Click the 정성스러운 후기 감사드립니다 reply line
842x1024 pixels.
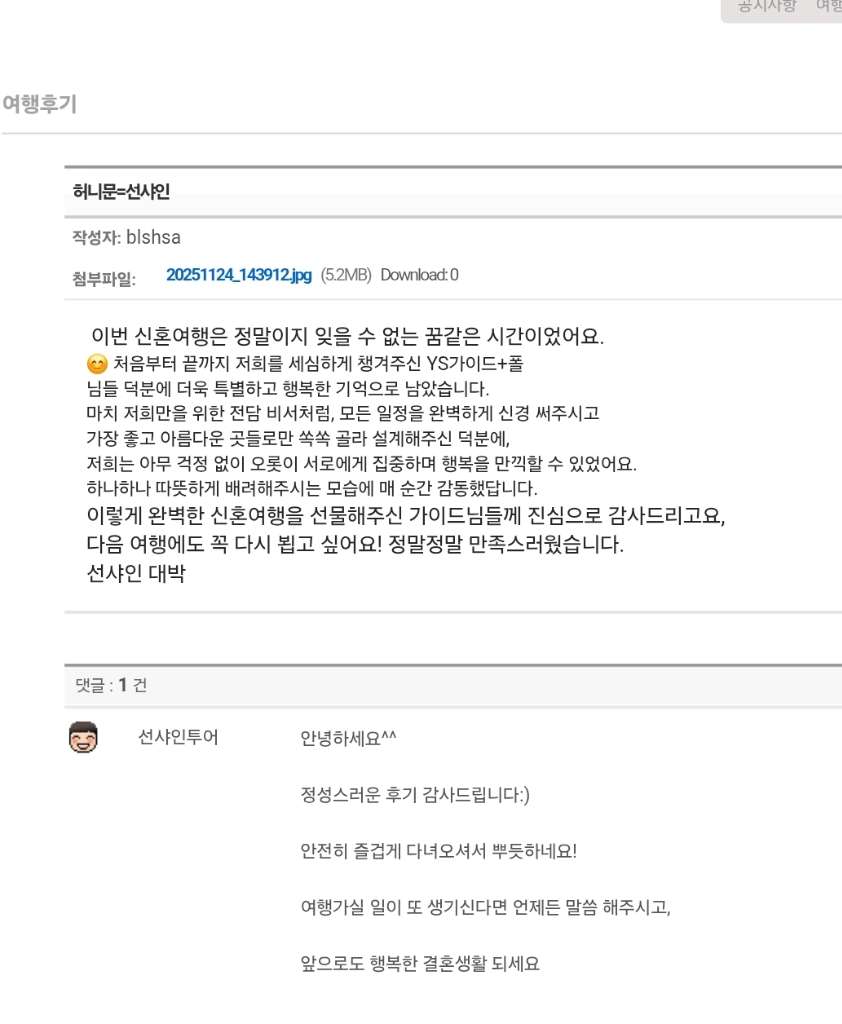415,796
